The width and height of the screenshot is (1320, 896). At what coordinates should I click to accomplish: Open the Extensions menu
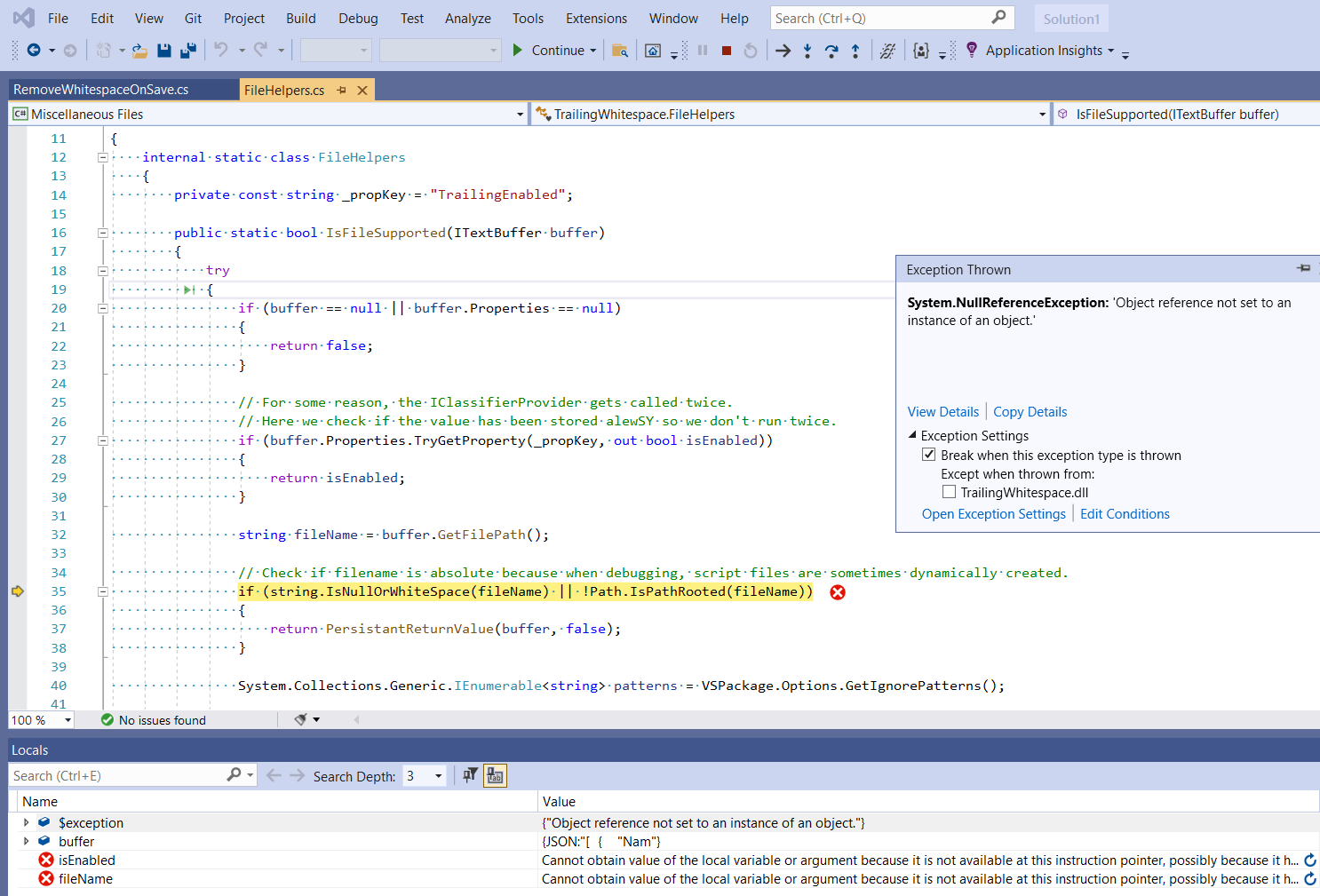[x=596, y=18]
